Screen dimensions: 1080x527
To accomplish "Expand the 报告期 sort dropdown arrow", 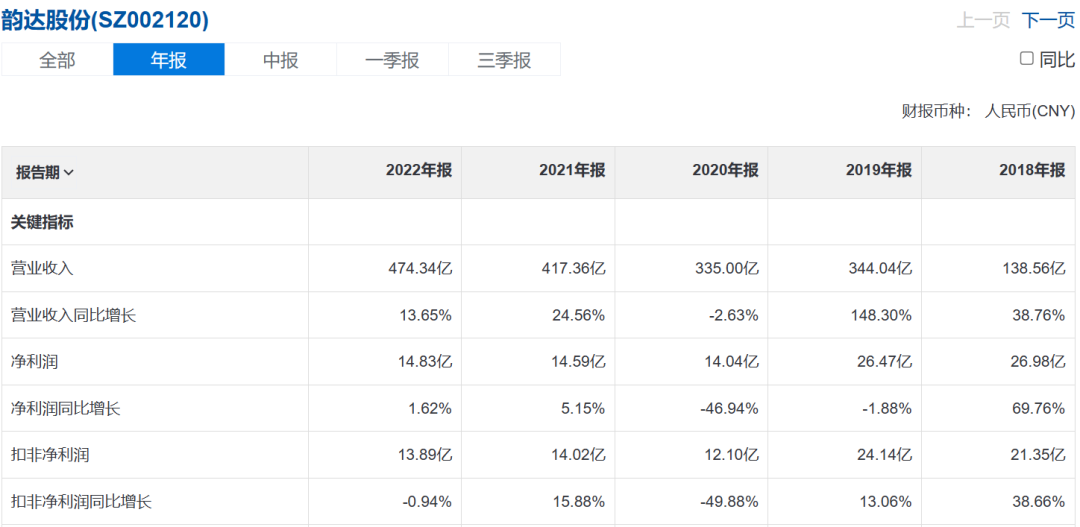I will (69, 172).
